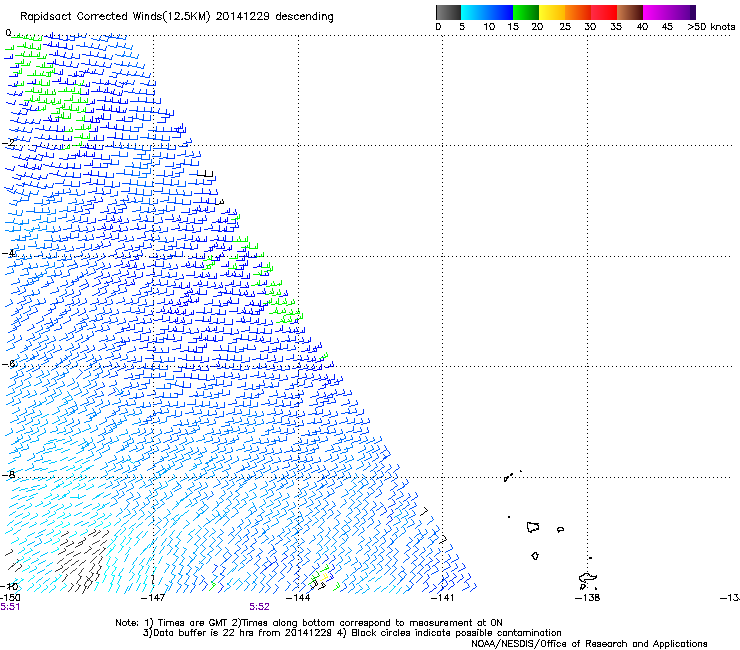The image size is (740, 650).
Task: Pick the magenta 40-45 knots legend segment
Action: (x=656, y=12)
